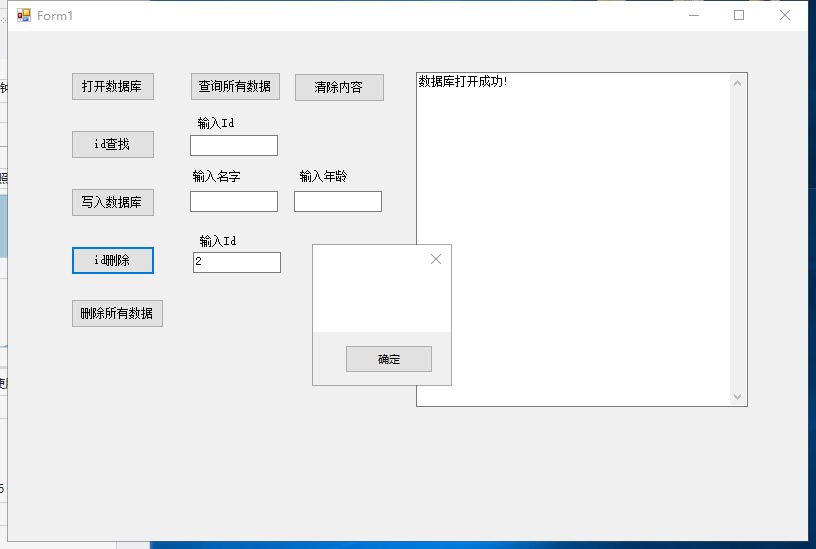Focus the 输入Id field beside id查找

(233, 146)
